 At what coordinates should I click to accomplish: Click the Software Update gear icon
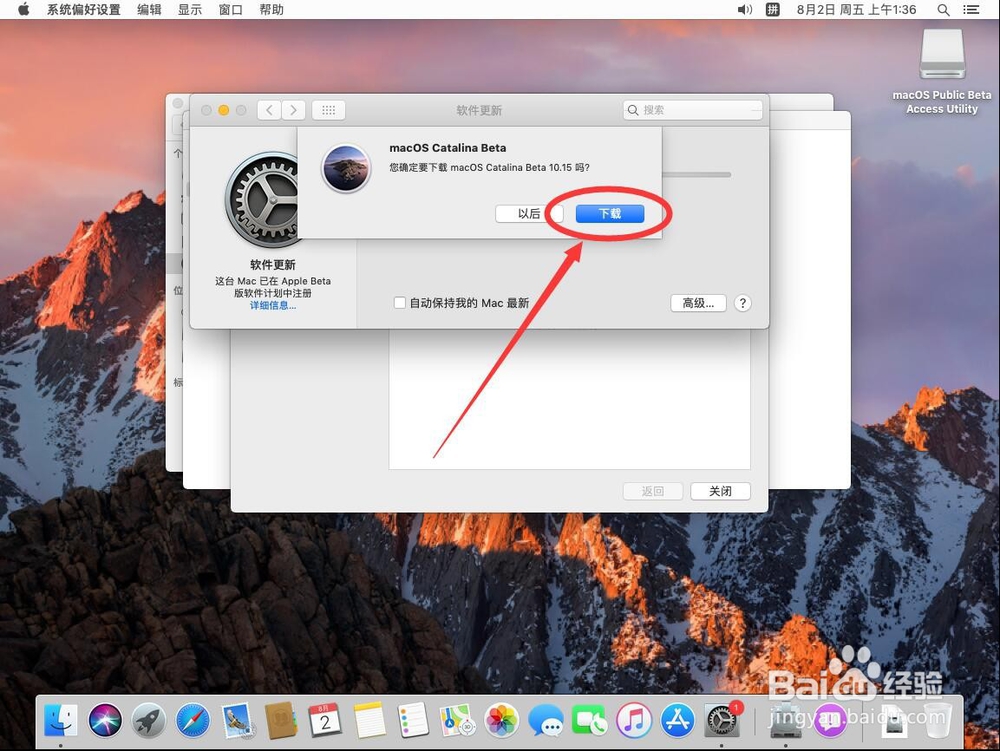pos(262,200)
